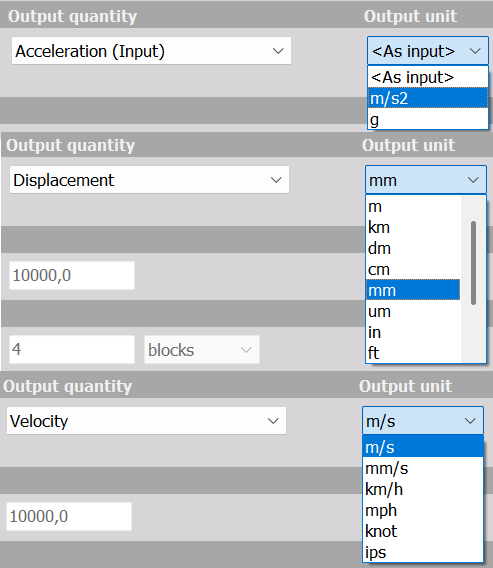The width and height of the screenshot is (493, 568).
Task: Select m/s2 in the acceleration unit list
Action: (428, 98)
